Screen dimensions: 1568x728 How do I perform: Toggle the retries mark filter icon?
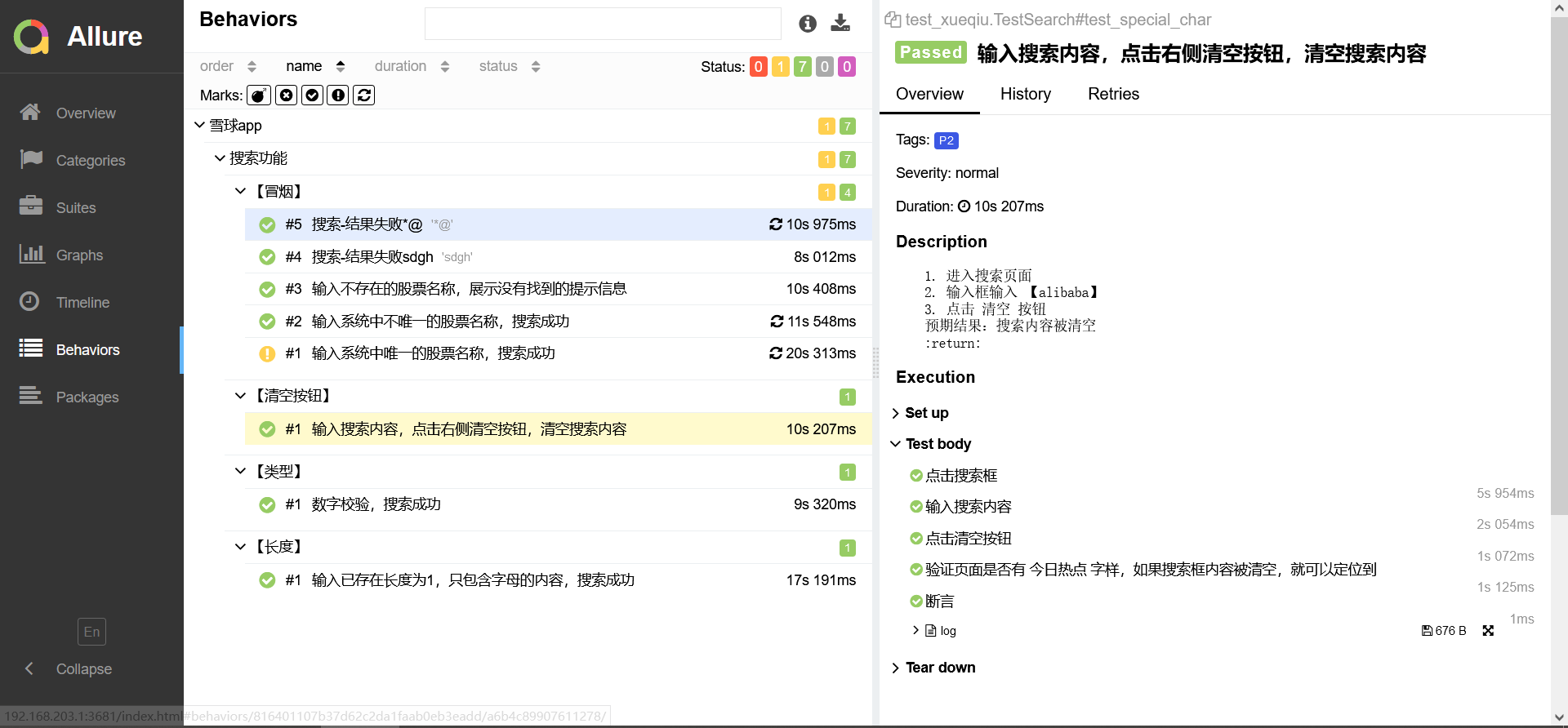[x=364, y=95]
